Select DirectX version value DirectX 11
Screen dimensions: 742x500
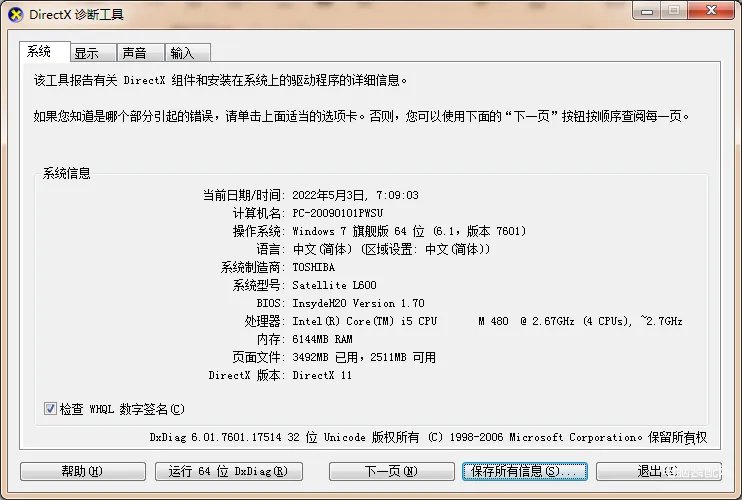[x=322, y=375]
